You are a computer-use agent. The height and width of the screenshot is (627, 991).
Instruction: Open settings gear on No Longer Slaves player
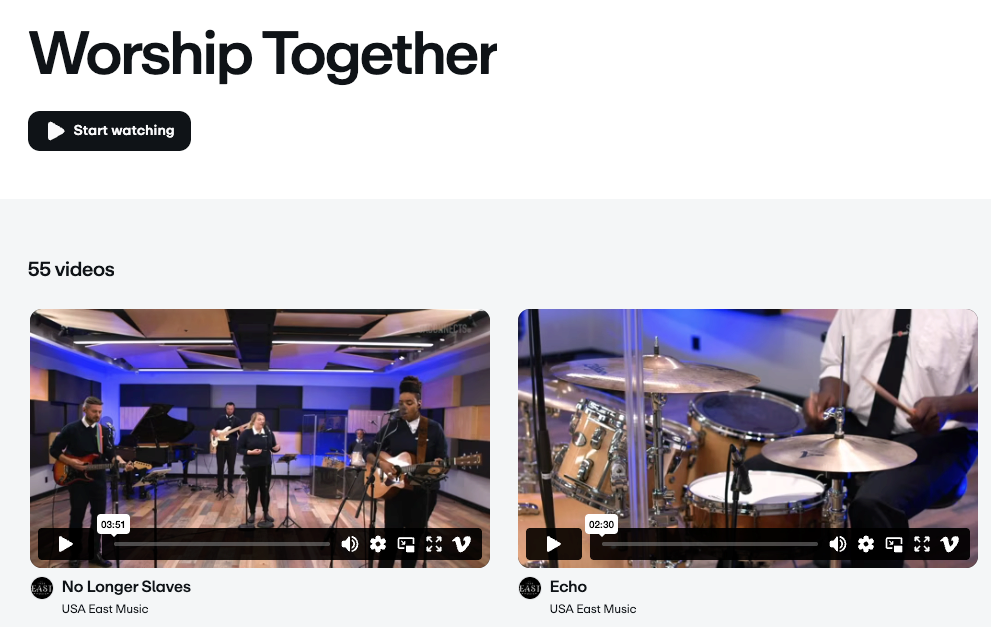point(378,544)
